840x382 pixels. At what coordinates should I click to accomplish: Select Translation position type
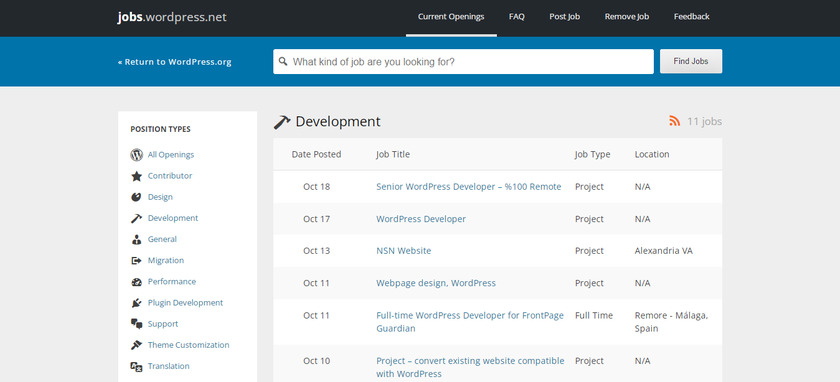(x=169, y=366)
